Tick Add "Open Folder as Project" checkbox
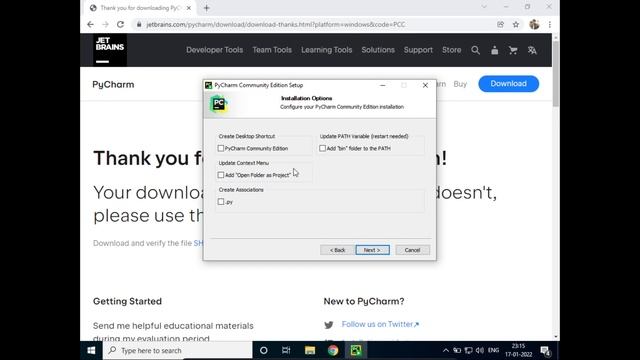The width and height of the screenshot is (640, 360). pos(221,175)
